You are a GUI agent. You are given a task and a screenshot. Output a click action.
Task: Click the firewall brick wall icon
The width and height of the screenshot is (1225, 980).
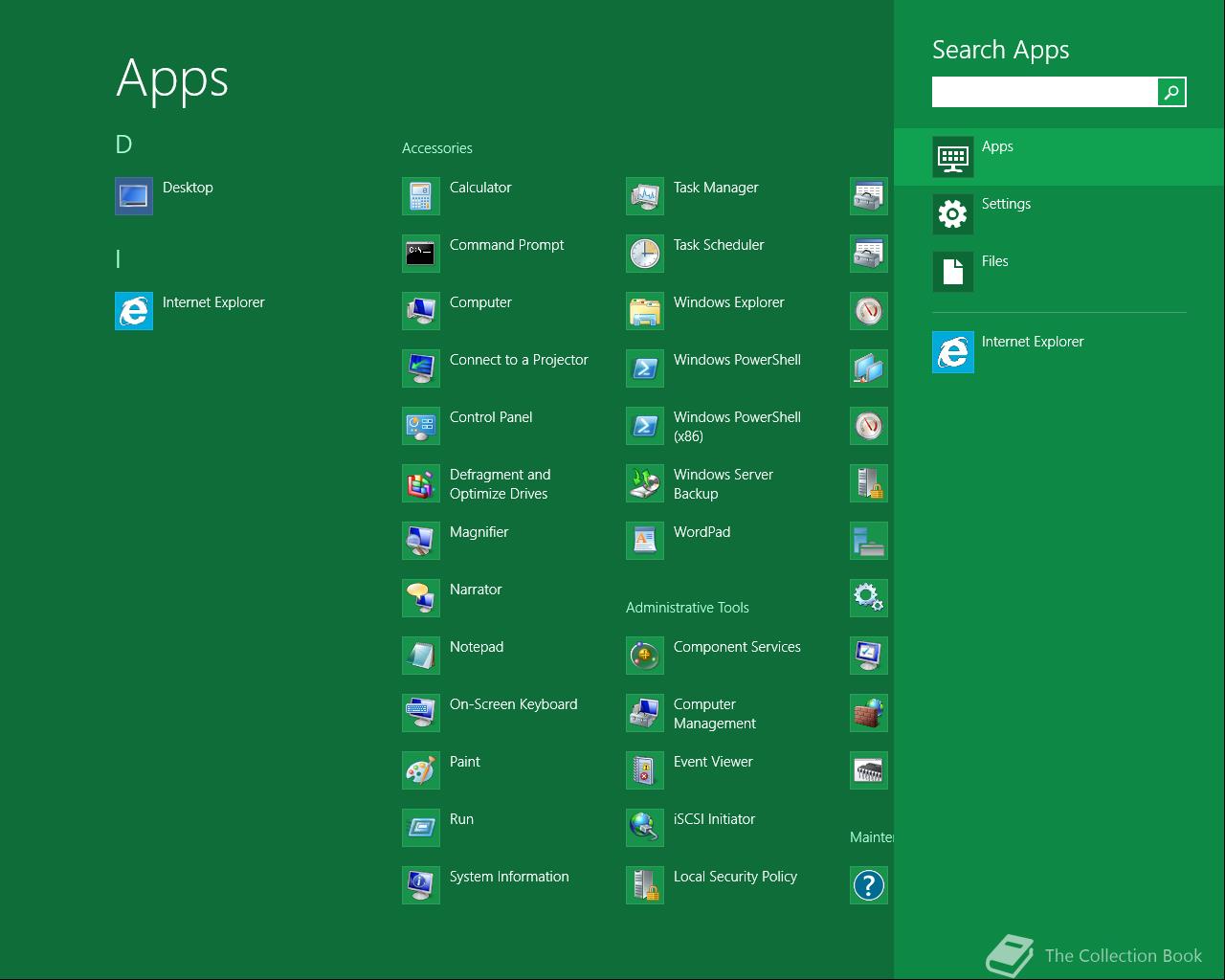(x=869, y=713)
